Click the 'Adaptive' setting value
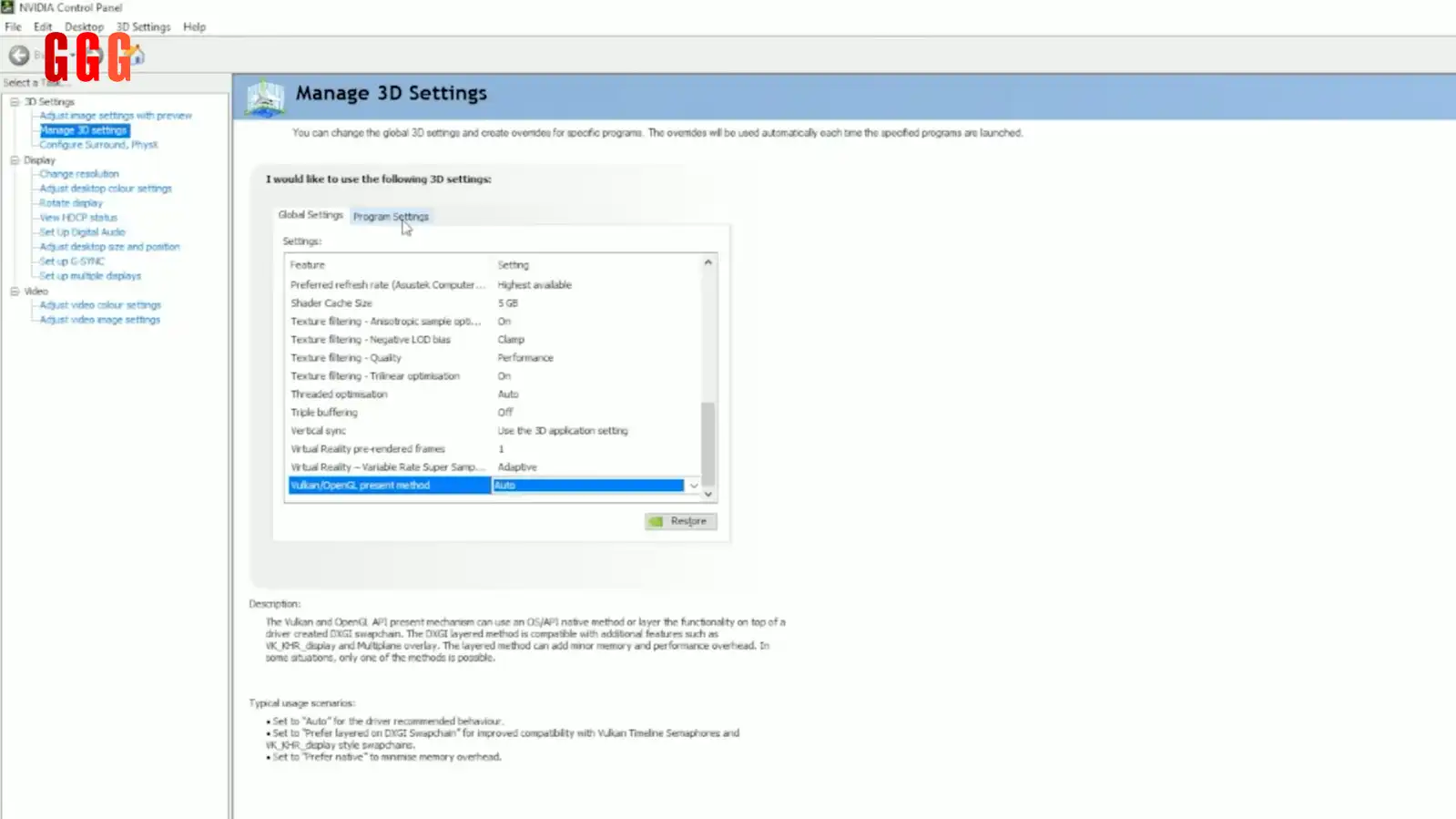The height and width of the screenshot is (819, 1456). [517, 467]
